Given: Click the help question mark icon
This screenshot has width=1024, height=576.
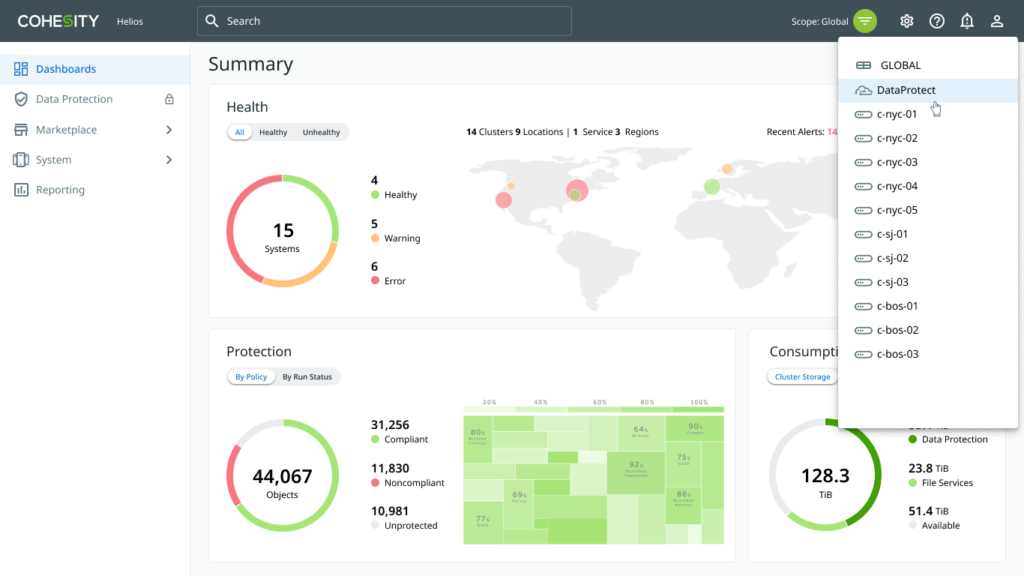Looking at the screenshot, I should click(937, 21).
